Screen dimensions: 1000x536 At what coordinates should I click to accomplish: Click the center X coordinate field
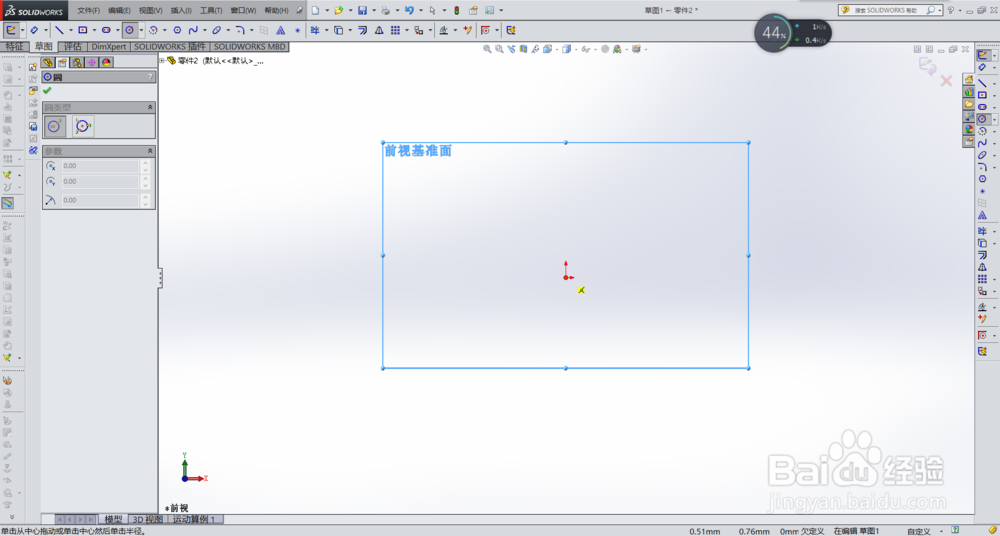(100, 166)
